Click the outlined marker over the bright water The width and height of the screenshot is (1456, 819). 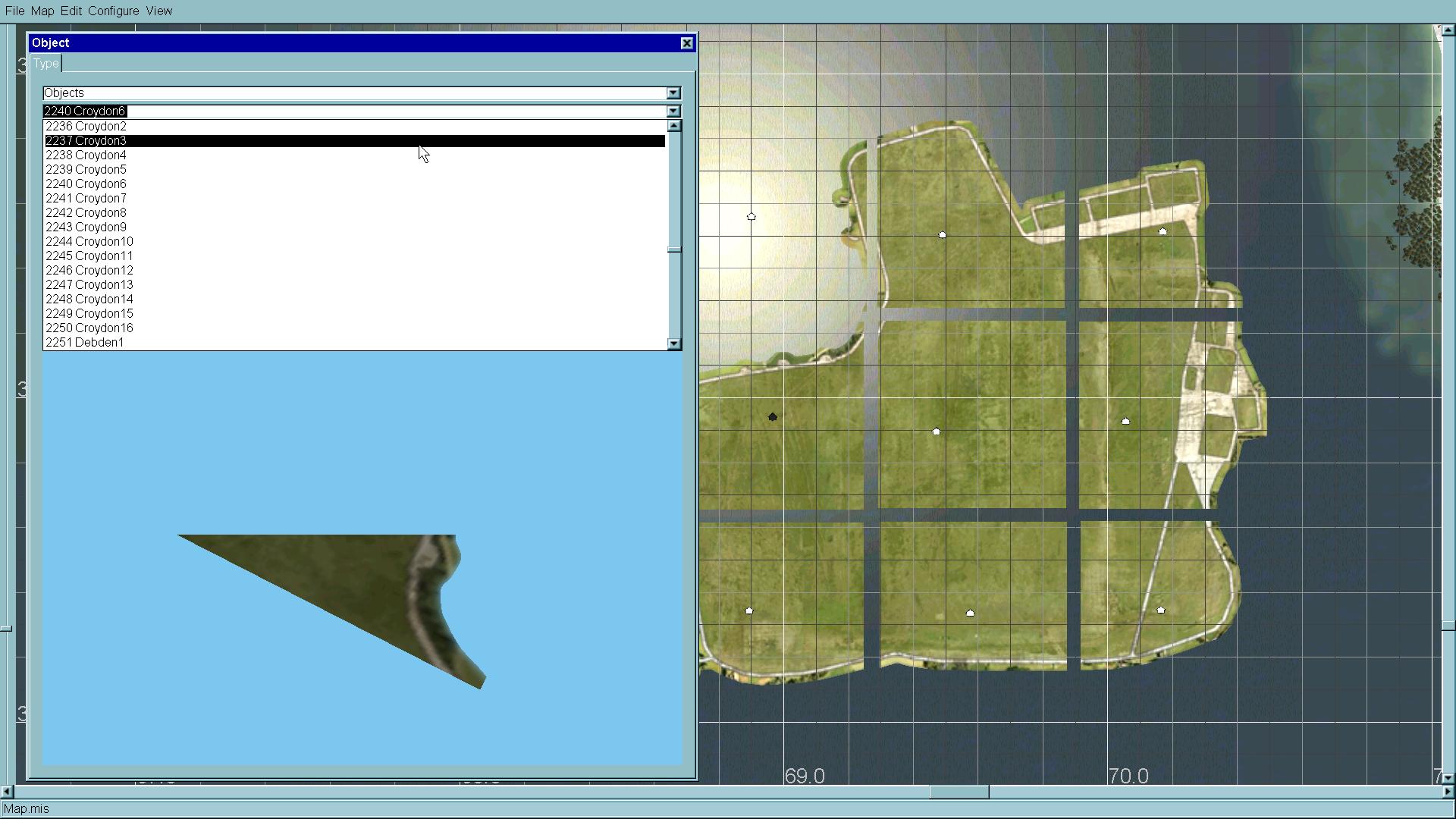coord(751,217)
